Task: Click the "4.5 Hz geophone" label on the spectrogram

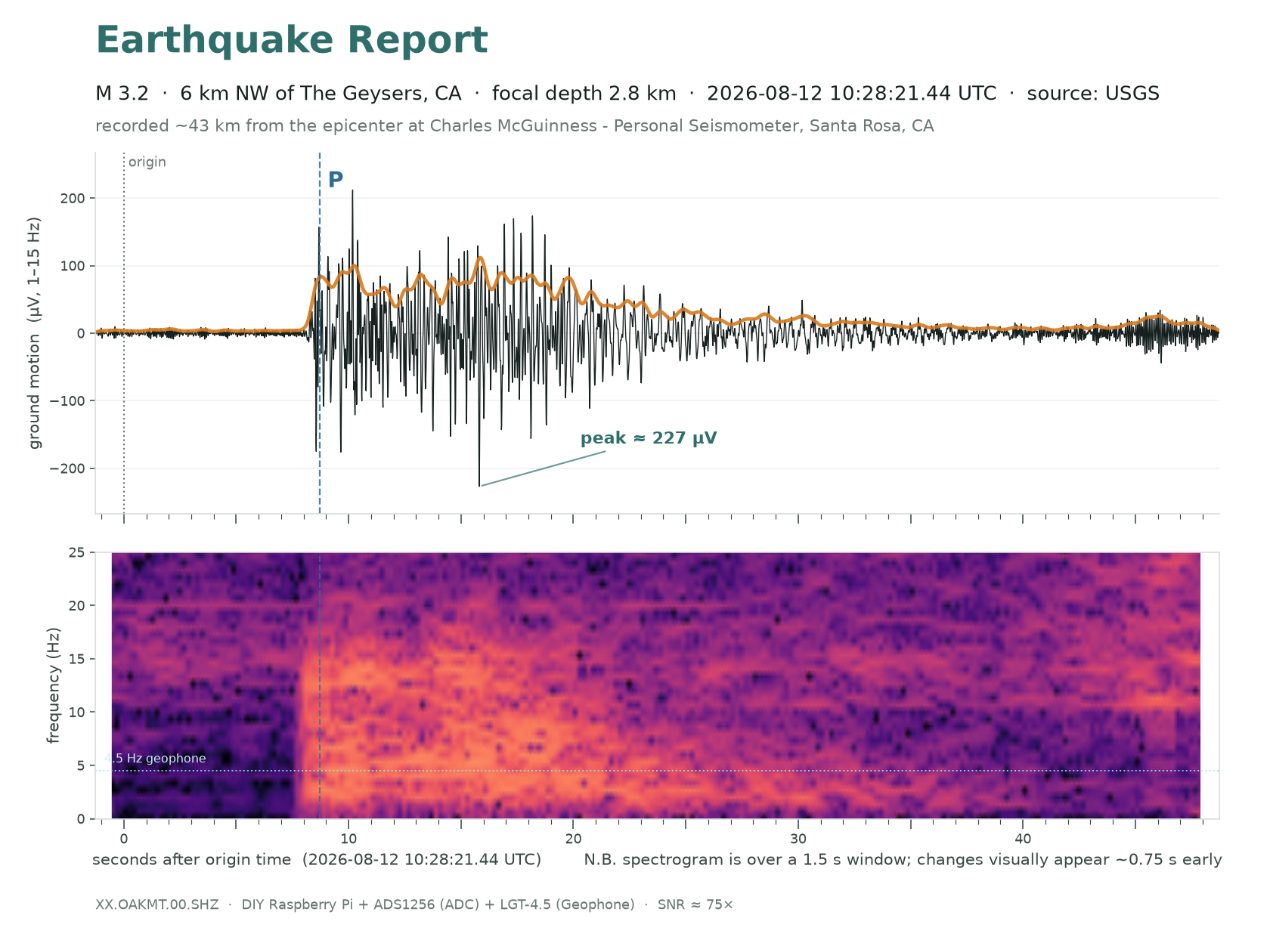Action: tap(155, 759)
